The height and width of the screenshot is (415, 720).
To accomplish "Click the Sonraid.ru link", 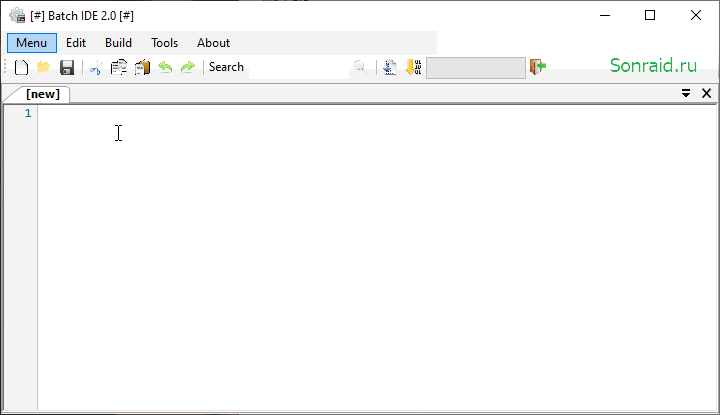I will click(653, 66).
